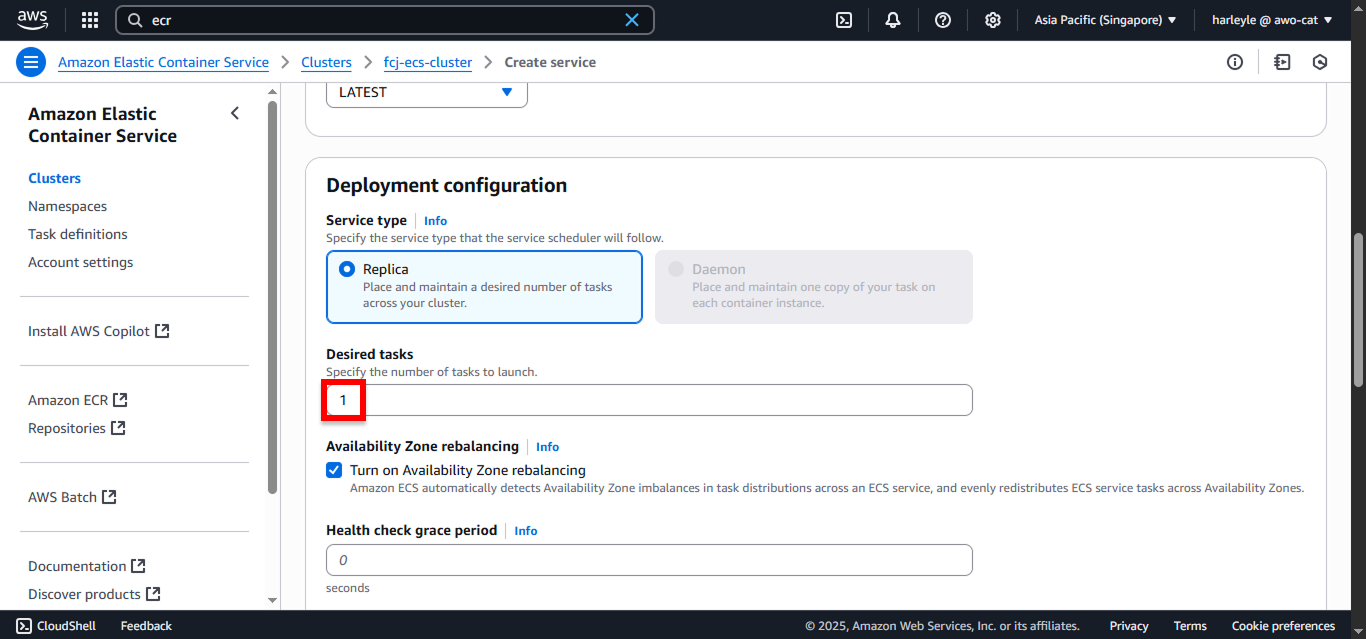Click the sidebar scroll down arrow
The height and width of the screenshot is (639, 1366).
coord(272,600)
